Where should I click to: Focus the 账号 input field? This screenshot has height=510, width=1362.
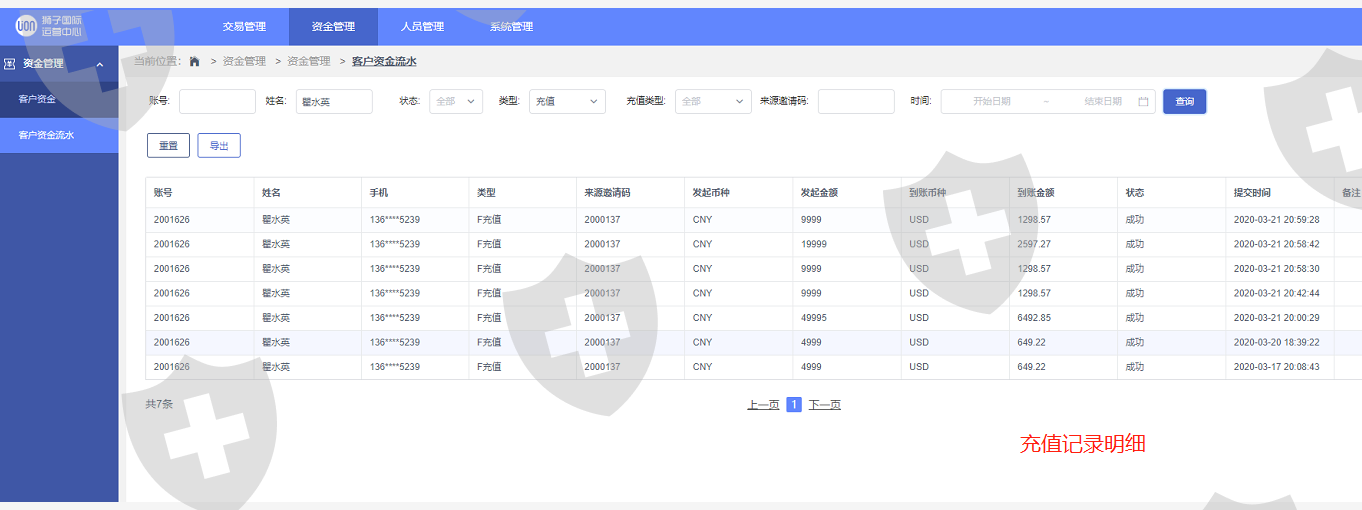click(217, 101)
